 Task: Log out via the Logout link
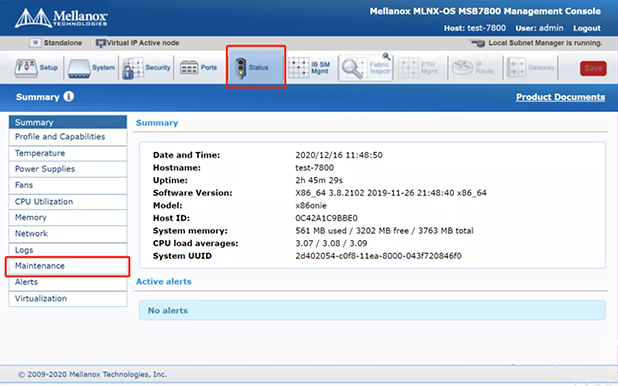(x=587, y=28)
